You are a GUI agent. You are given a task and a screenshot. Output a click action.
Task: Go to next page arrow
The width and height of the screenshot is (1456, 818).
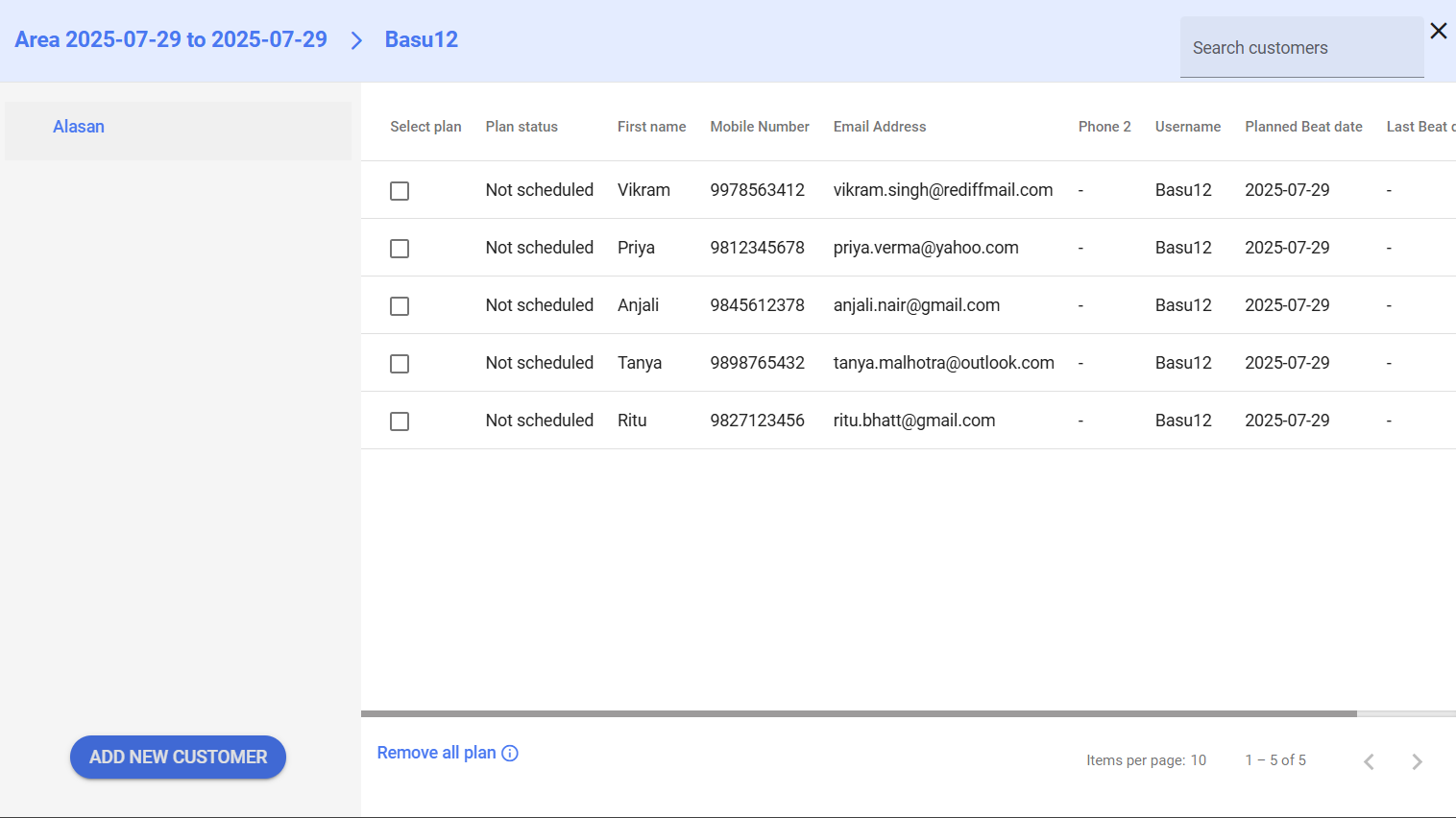(1417, 761)
